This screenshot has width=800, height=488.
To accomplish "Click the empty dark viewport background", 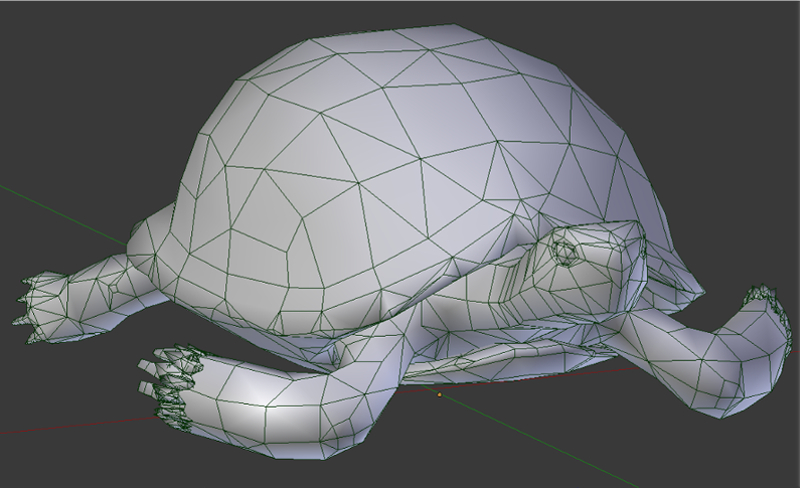I will click(100, 80).
